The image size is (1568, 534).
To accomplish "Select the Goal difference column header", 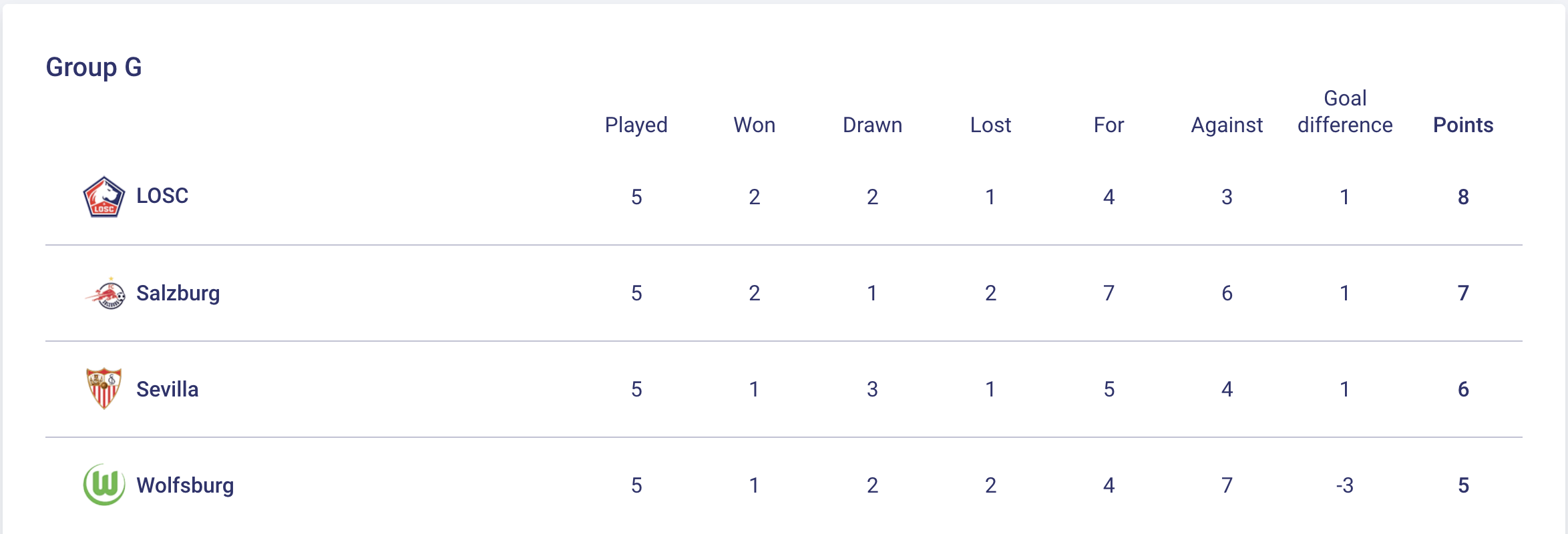I will click(x=1345, y=112).
